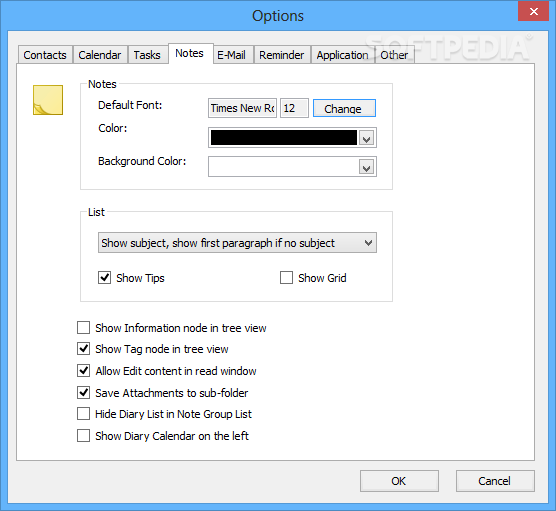Click the Notes tab
Screen dimensions: 556x511
[190, 54]
